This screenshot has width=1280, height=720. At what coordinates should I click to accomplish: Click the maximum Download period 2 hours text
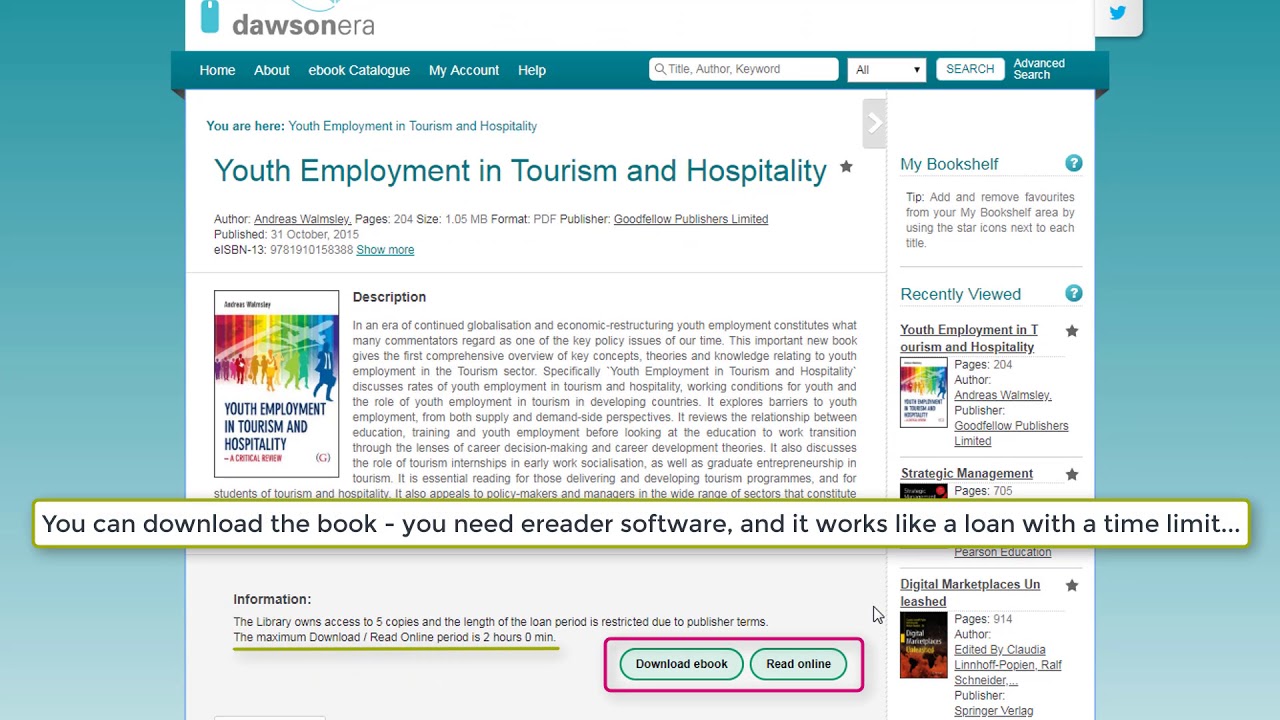tap(394, 637)
